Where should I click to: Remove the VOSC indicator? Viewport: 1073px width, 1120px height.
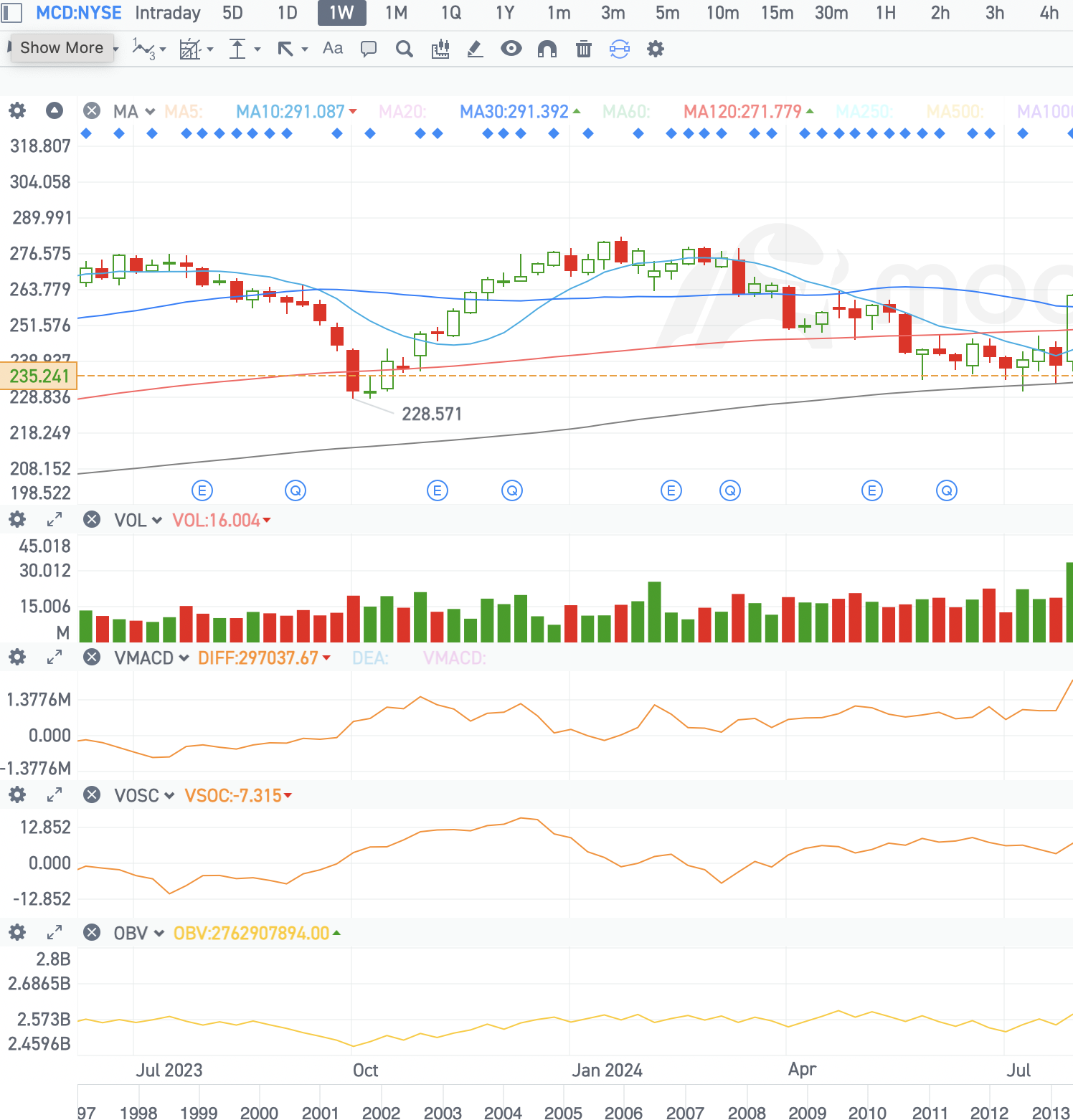(x=92, y=794)
